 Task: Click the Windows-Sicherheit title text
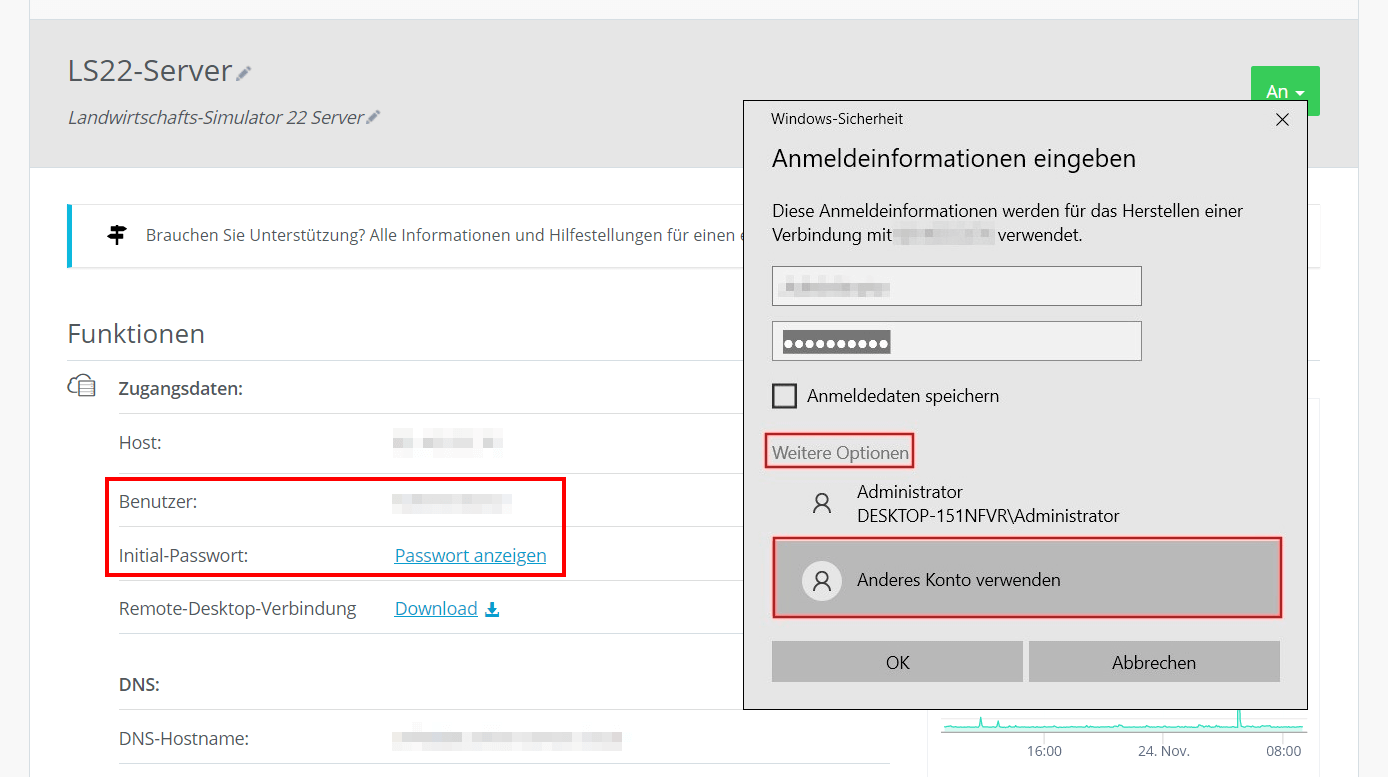tap(837, 118)
